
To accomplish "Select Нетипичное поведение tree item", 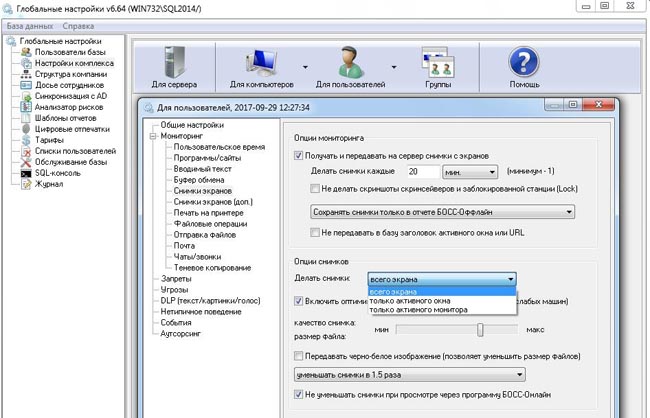I will tap(201, 312).
